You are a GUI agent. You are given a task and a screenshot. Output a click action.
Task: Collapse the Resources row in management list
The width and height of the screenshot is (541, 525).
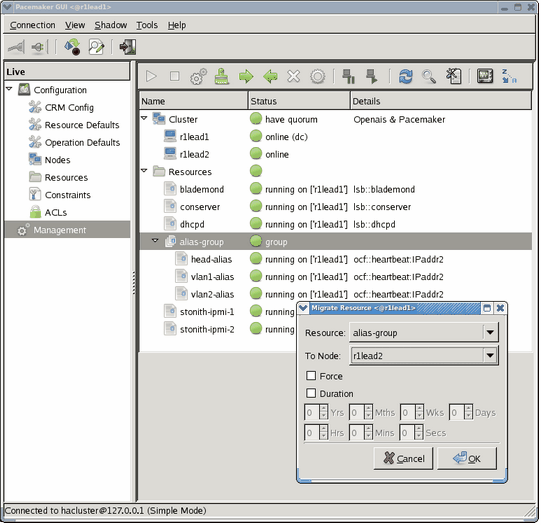tap(144, 170)
